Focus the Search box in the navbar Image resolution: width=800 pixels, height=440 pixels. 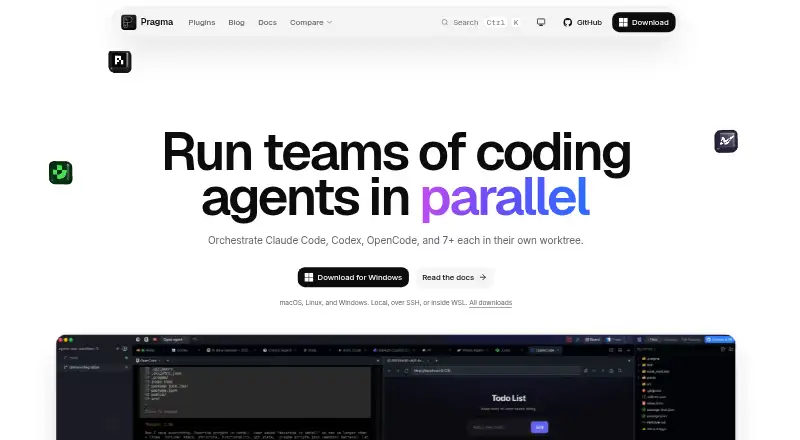(481, 22)
